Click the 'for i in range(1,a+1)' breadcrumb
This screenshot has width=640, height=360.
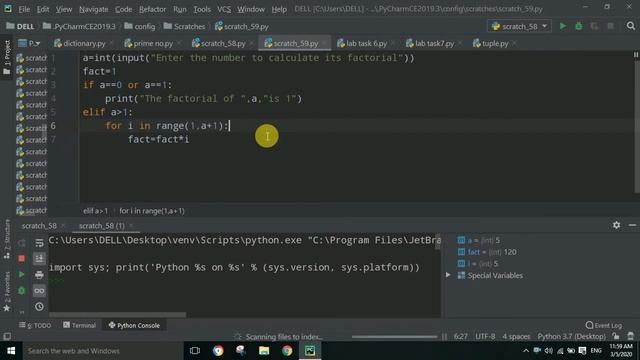pos(152,211)
